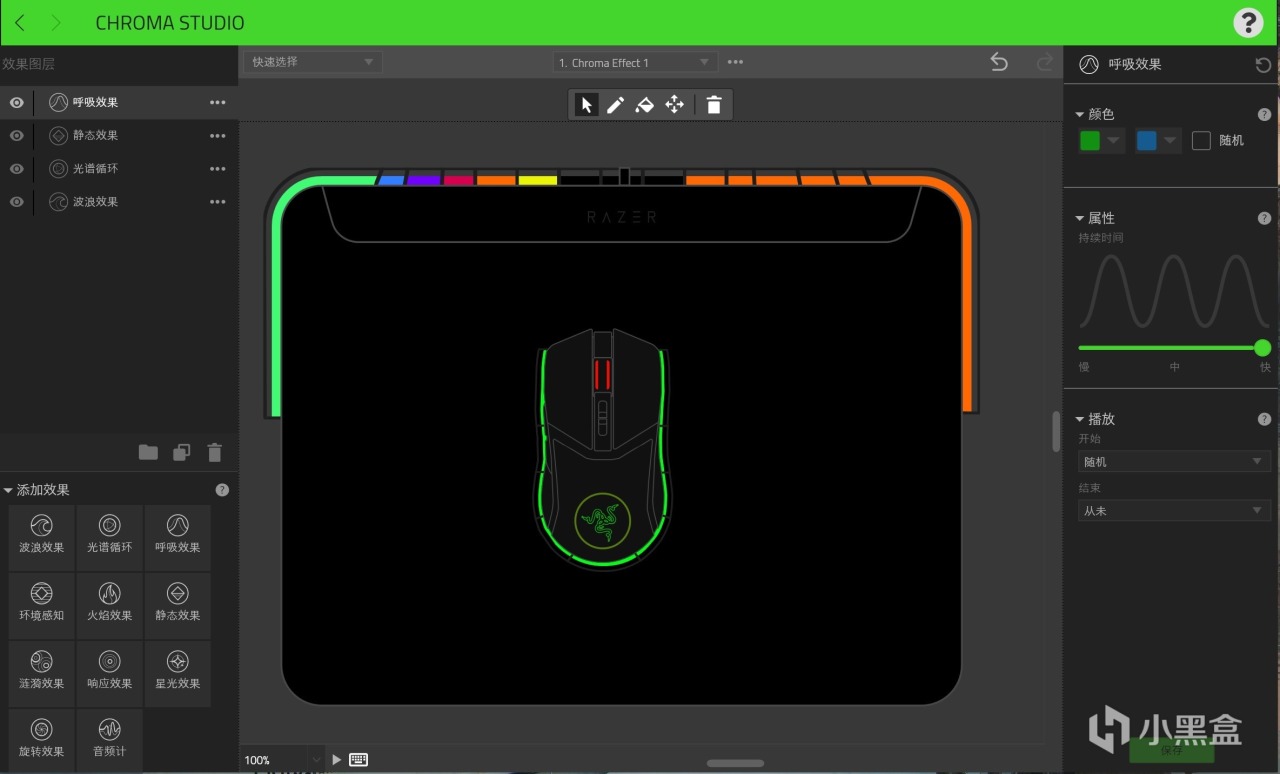Open the options menu for the 静态效果 layer

218,135
